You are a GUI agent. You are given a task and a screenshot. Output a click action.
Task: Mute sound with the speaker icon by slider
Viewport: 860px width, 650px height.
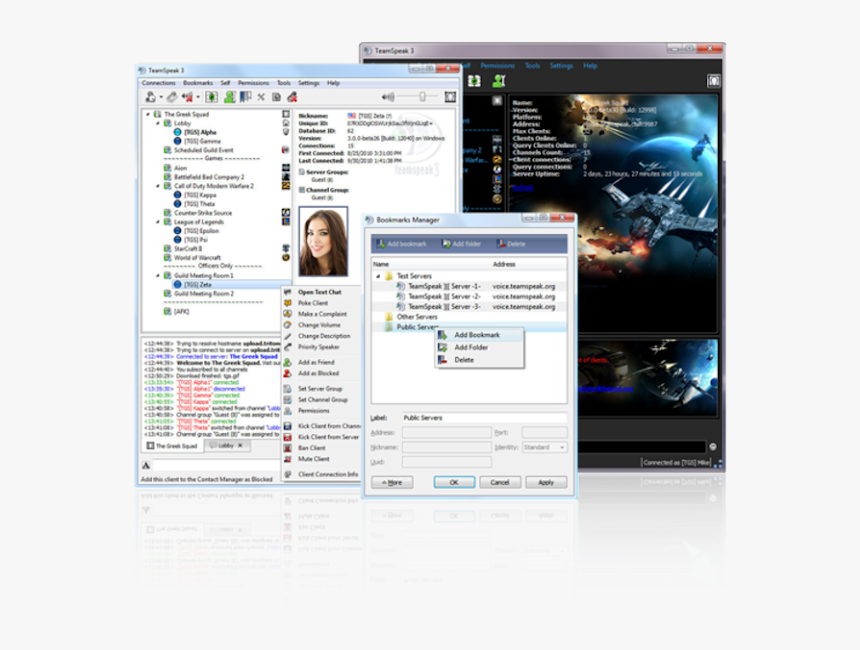tap(388, 97)
